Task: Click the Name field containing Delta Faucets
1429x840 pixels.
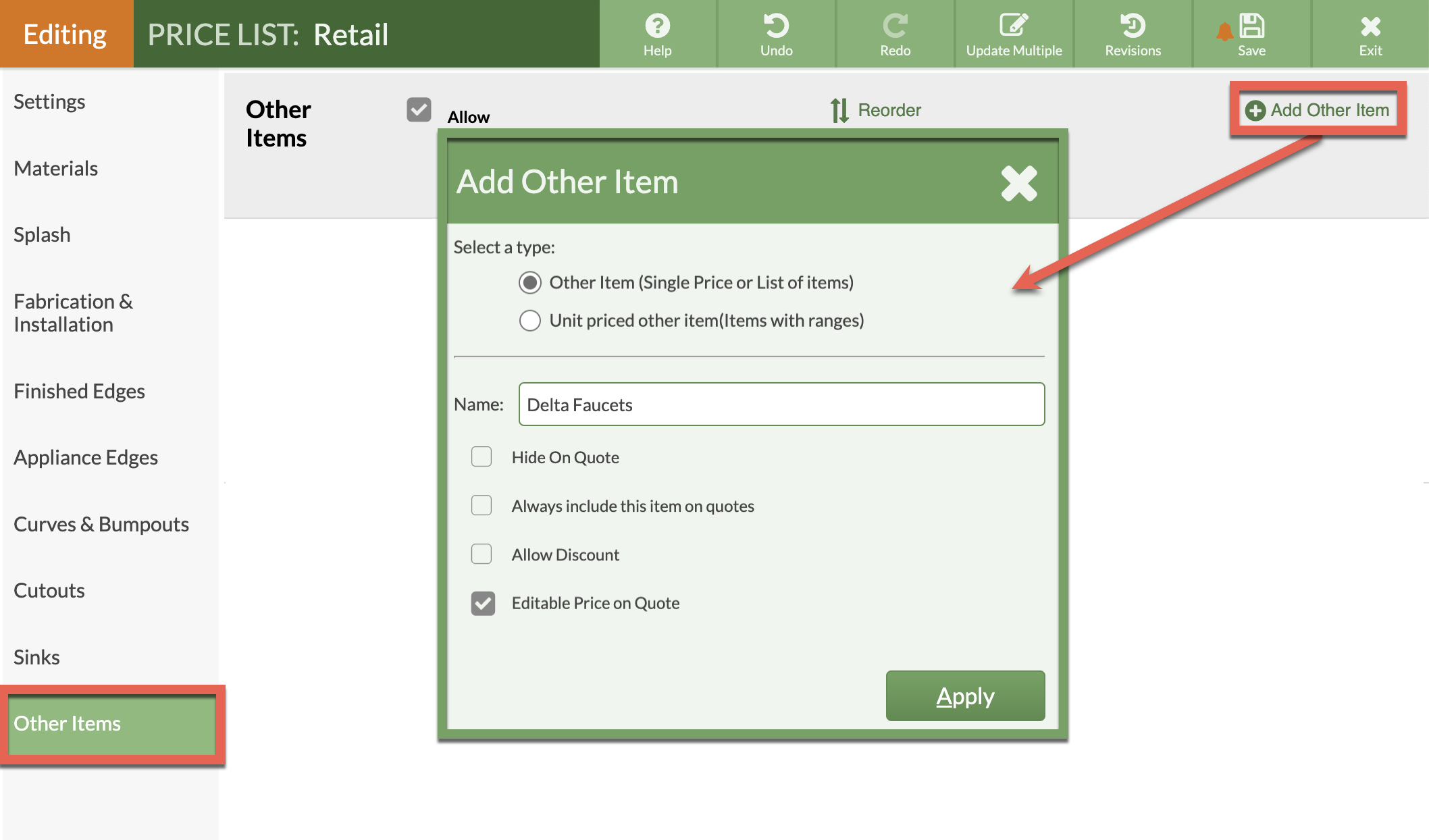Action: click(781, 404)
